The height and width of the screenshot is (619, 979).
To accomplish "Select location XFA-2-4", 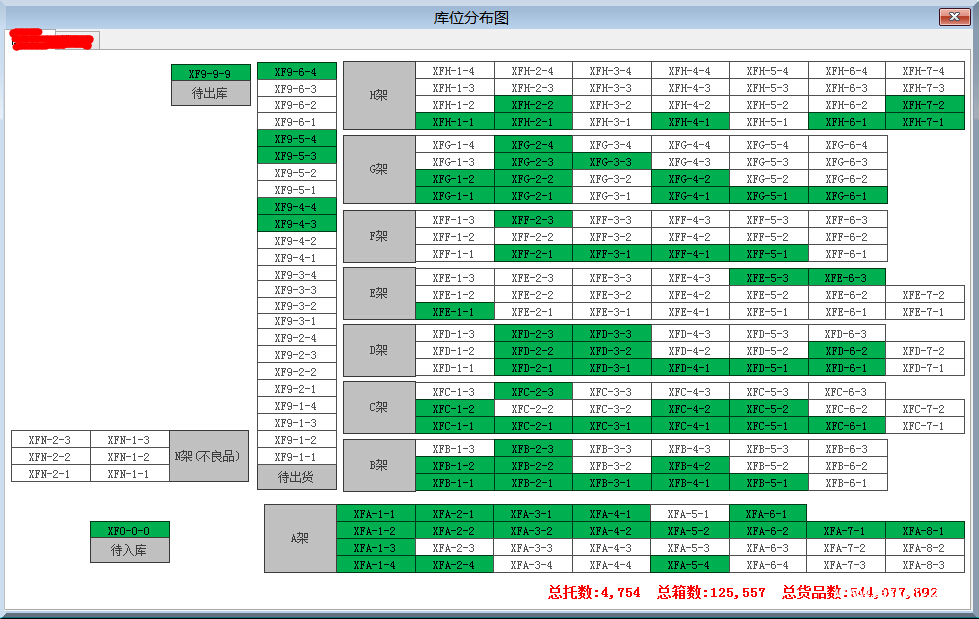I will 455,565.
